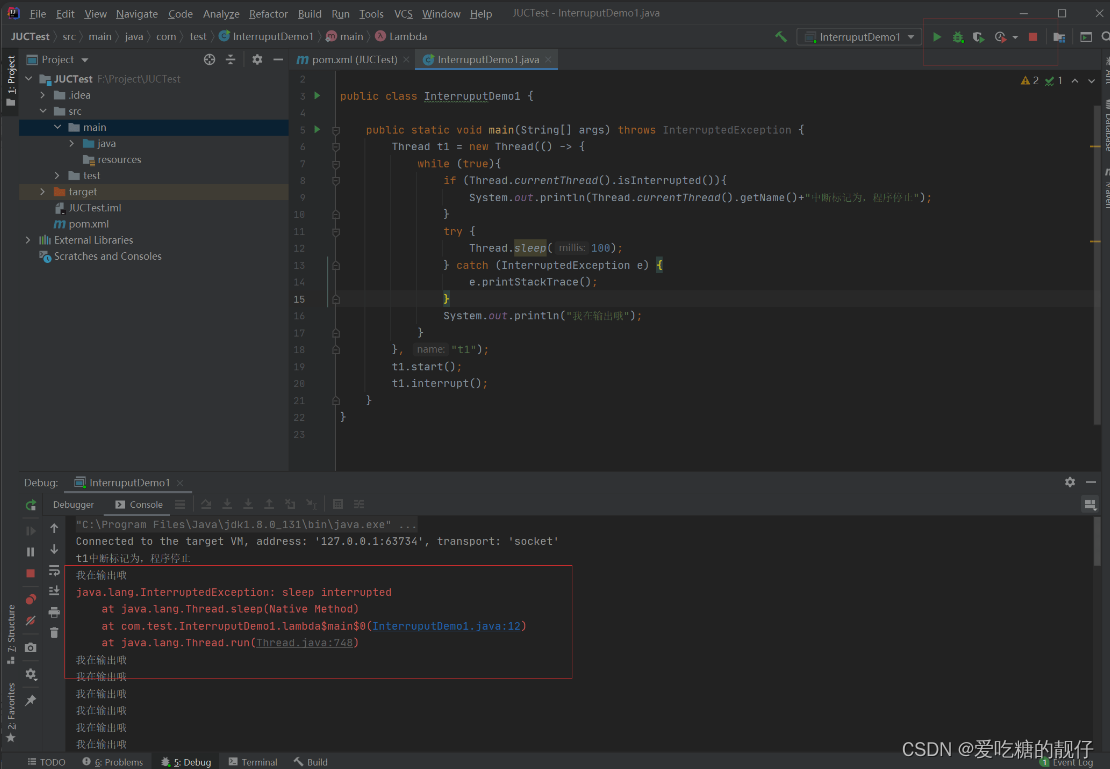Image resolution: width=1110 pixels, height=769 pixels.
Task: Open the TODO tool window
Action: [x=47, y=762]
